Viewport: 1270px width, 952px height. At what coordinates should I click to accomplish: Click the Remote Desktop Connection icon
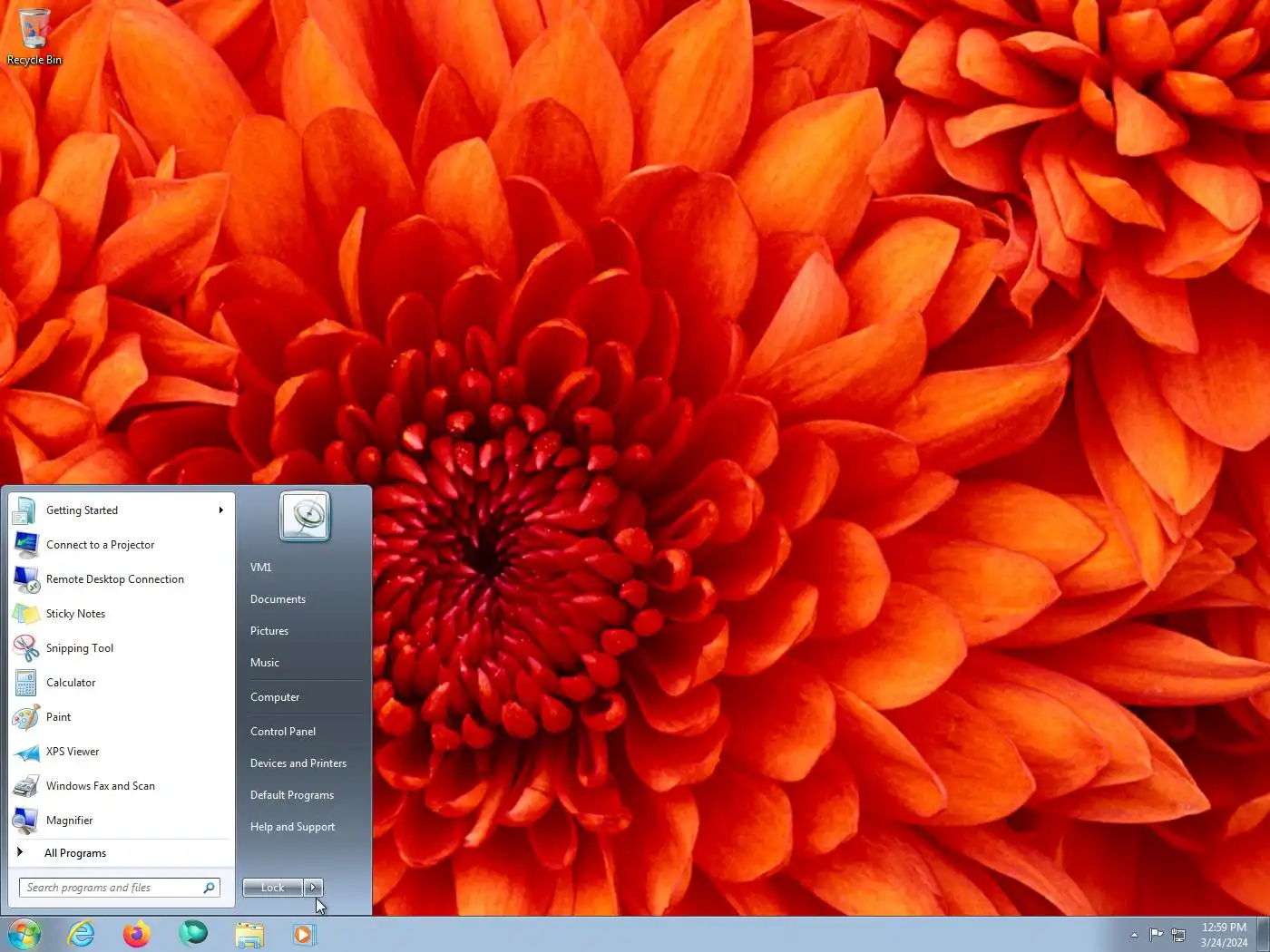[25, 579]
